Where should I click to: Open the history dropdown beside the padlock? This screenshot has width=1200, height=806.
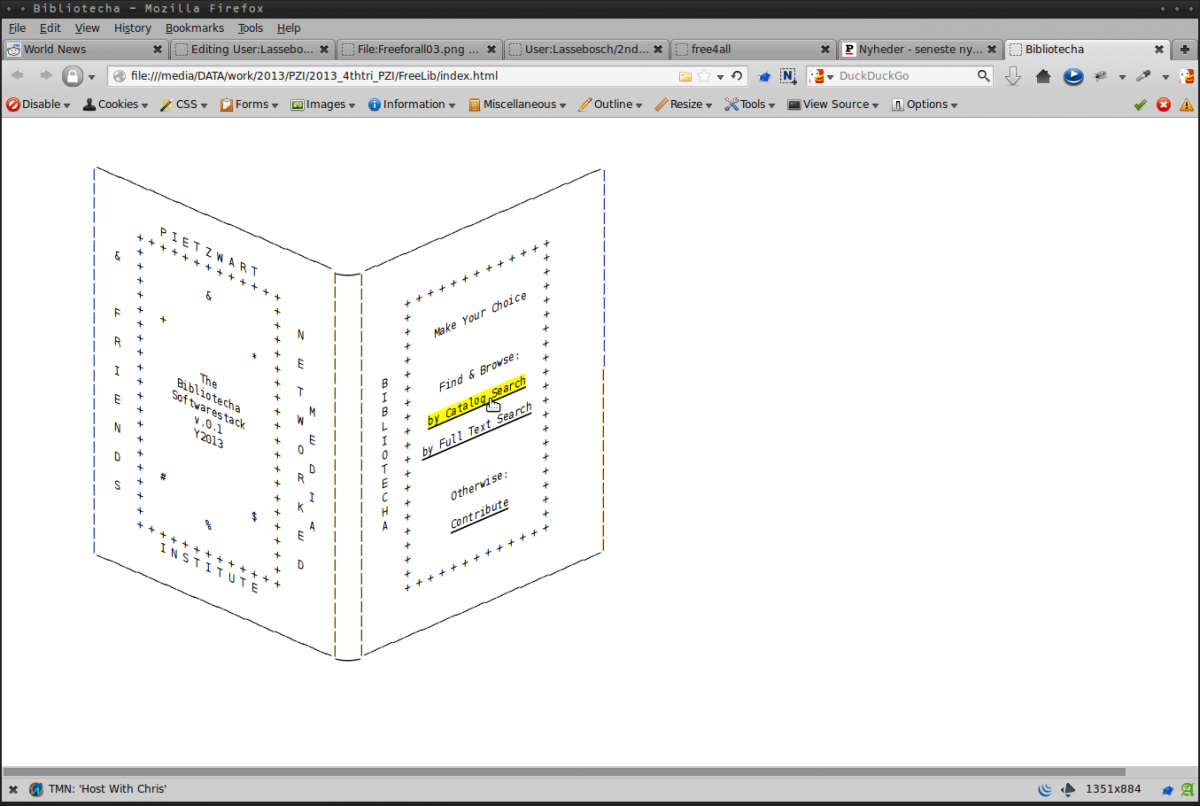pyautogui.click(x=91, y=77)
